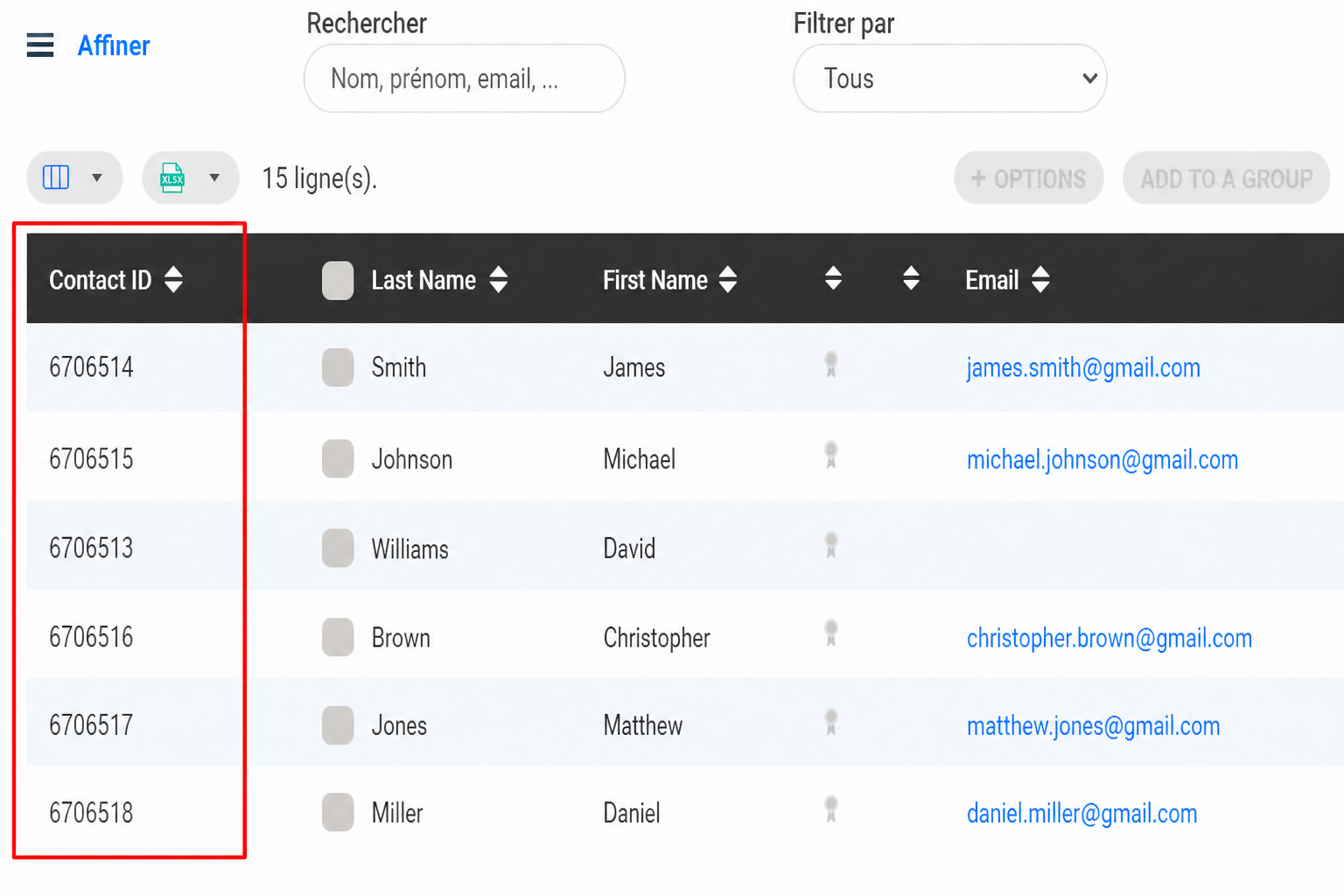The image size is (1344, 896).
Task: Click the + OPTIONS button
Action: 1028,178
